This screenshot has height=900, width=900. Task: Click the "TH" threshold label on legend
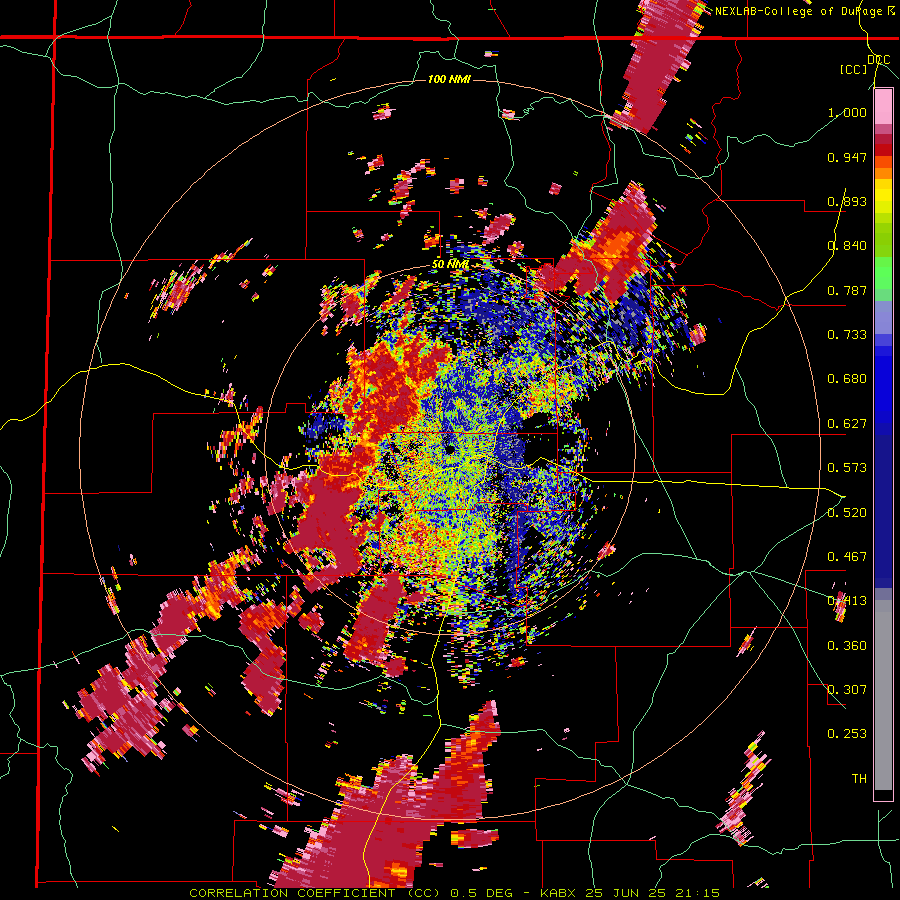tap(859, 779)
